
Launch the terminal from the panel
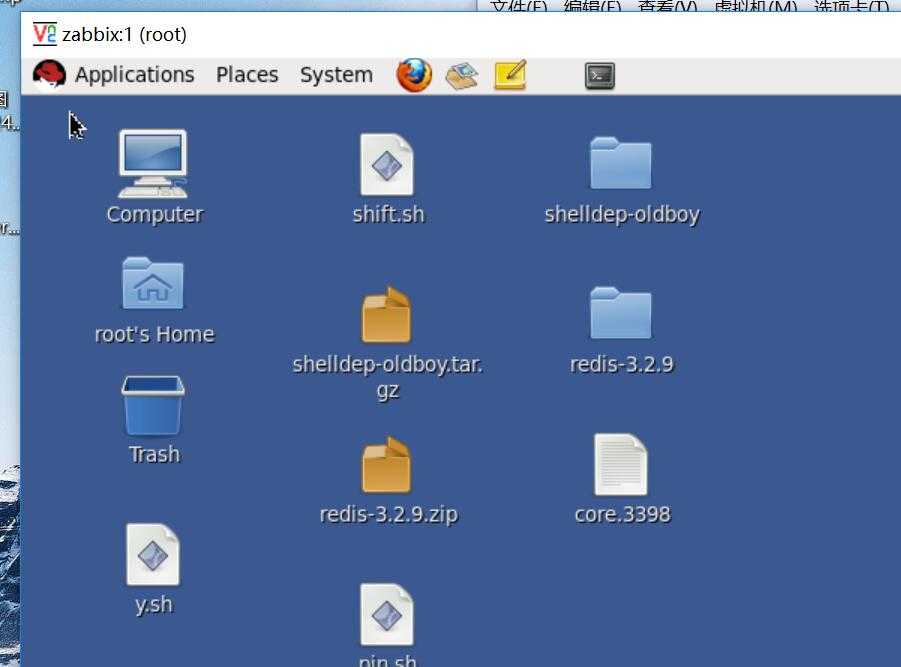(x=600, y=76)
